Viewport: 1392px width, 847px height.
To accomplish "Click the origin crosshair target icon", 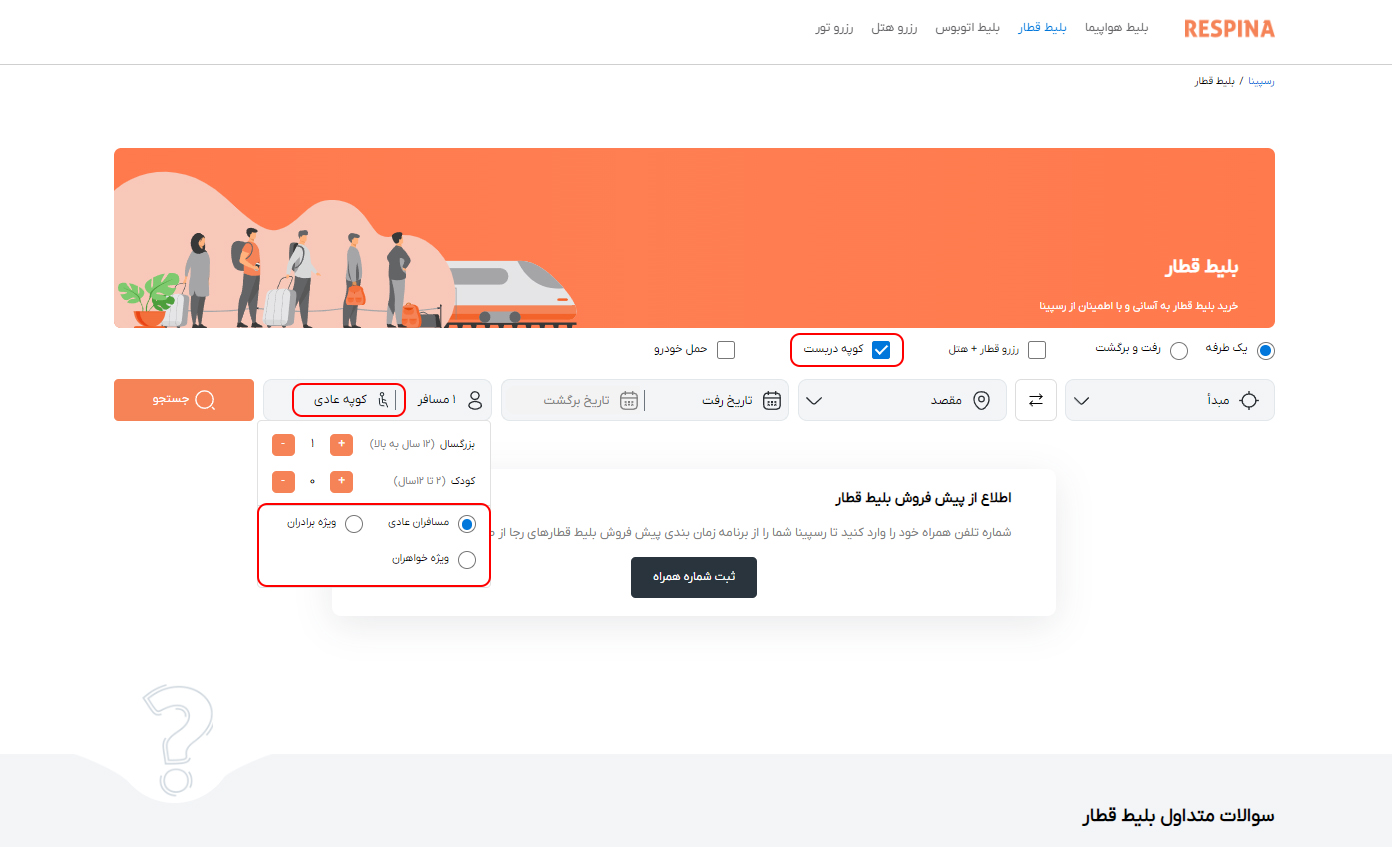I will tap(1249, 400).
